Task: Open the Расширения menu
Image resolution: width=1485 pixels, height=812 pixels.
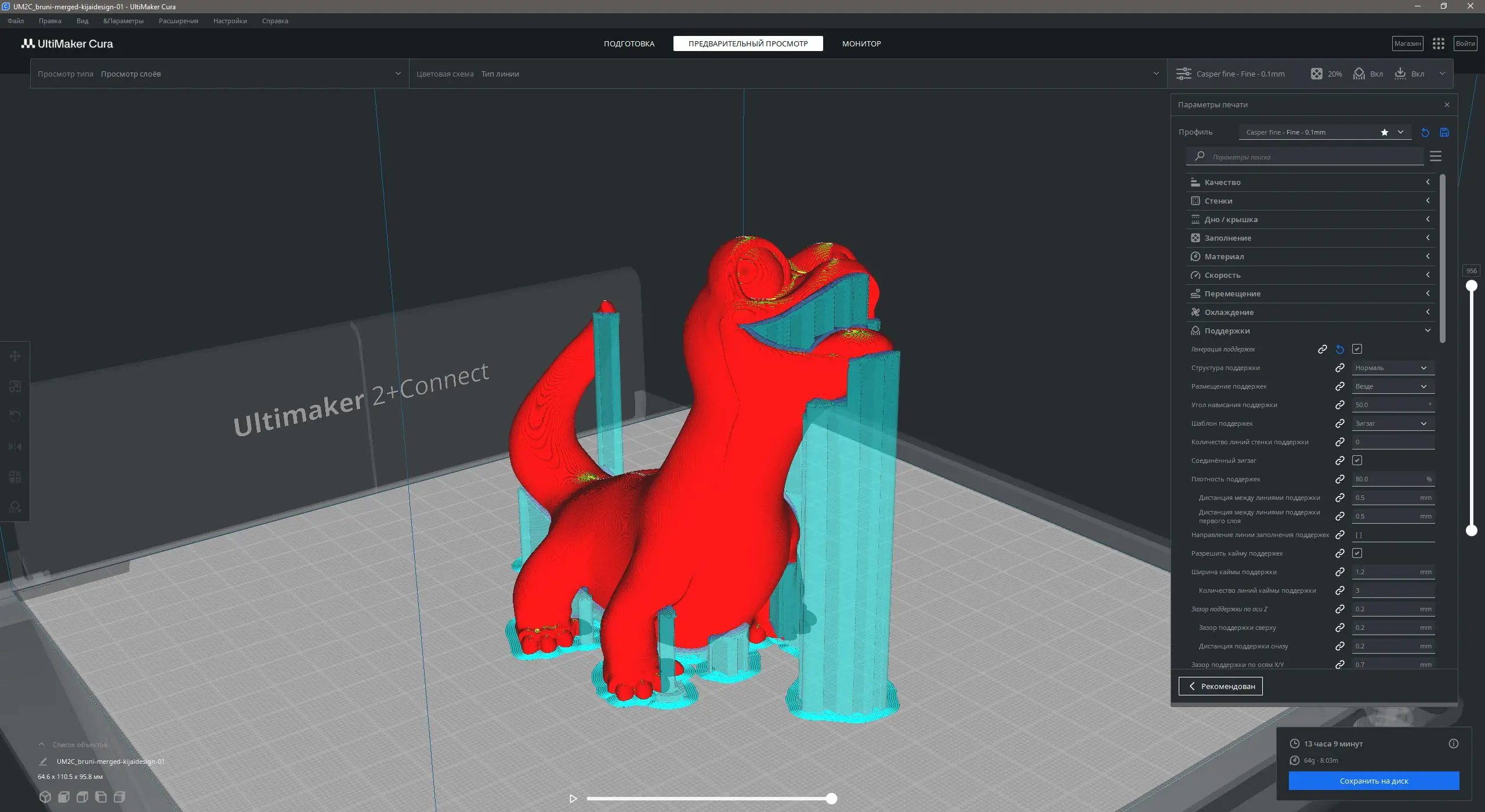Action: tap(179, 21)
